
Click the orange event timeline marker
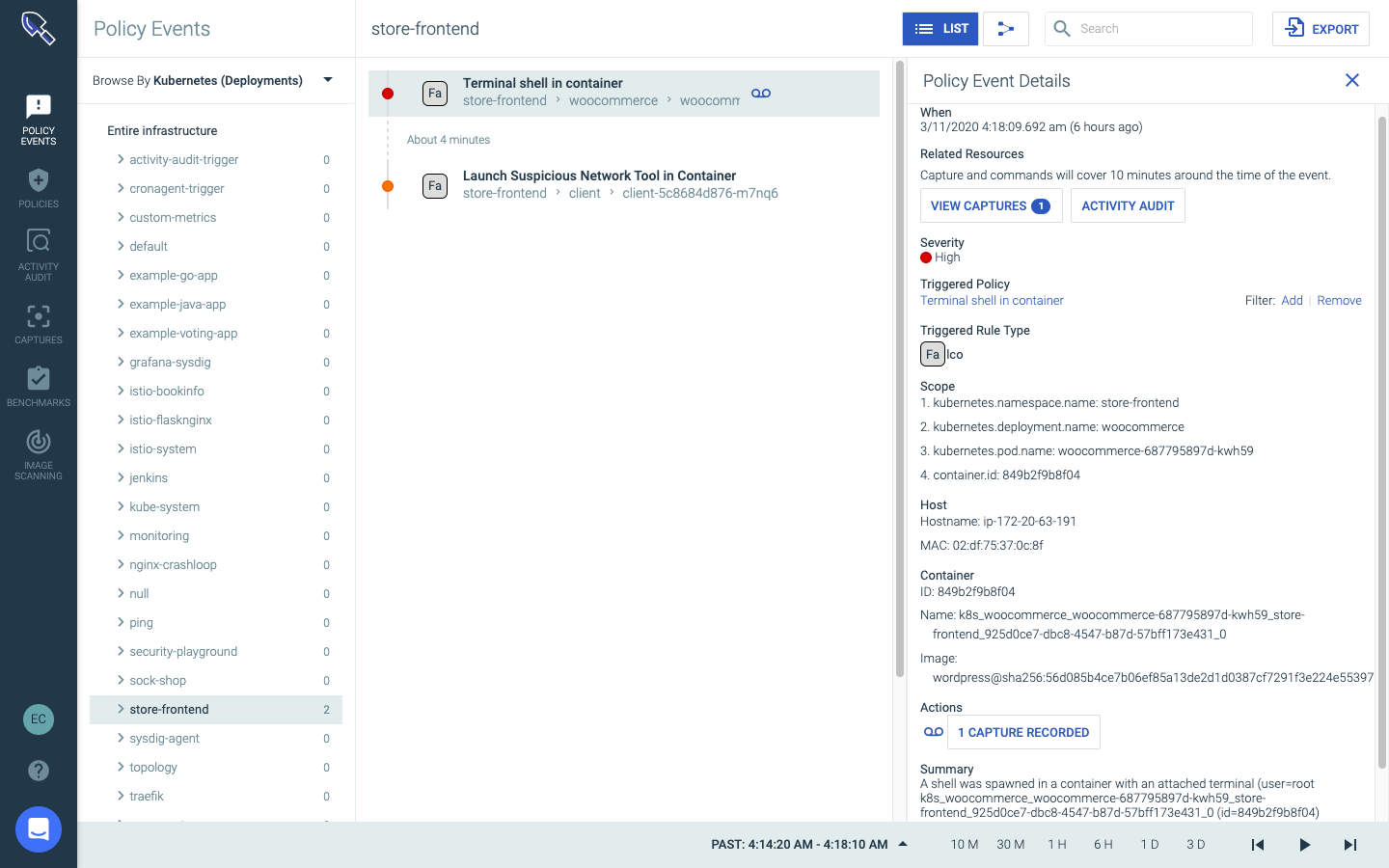(x=388, y=186)
